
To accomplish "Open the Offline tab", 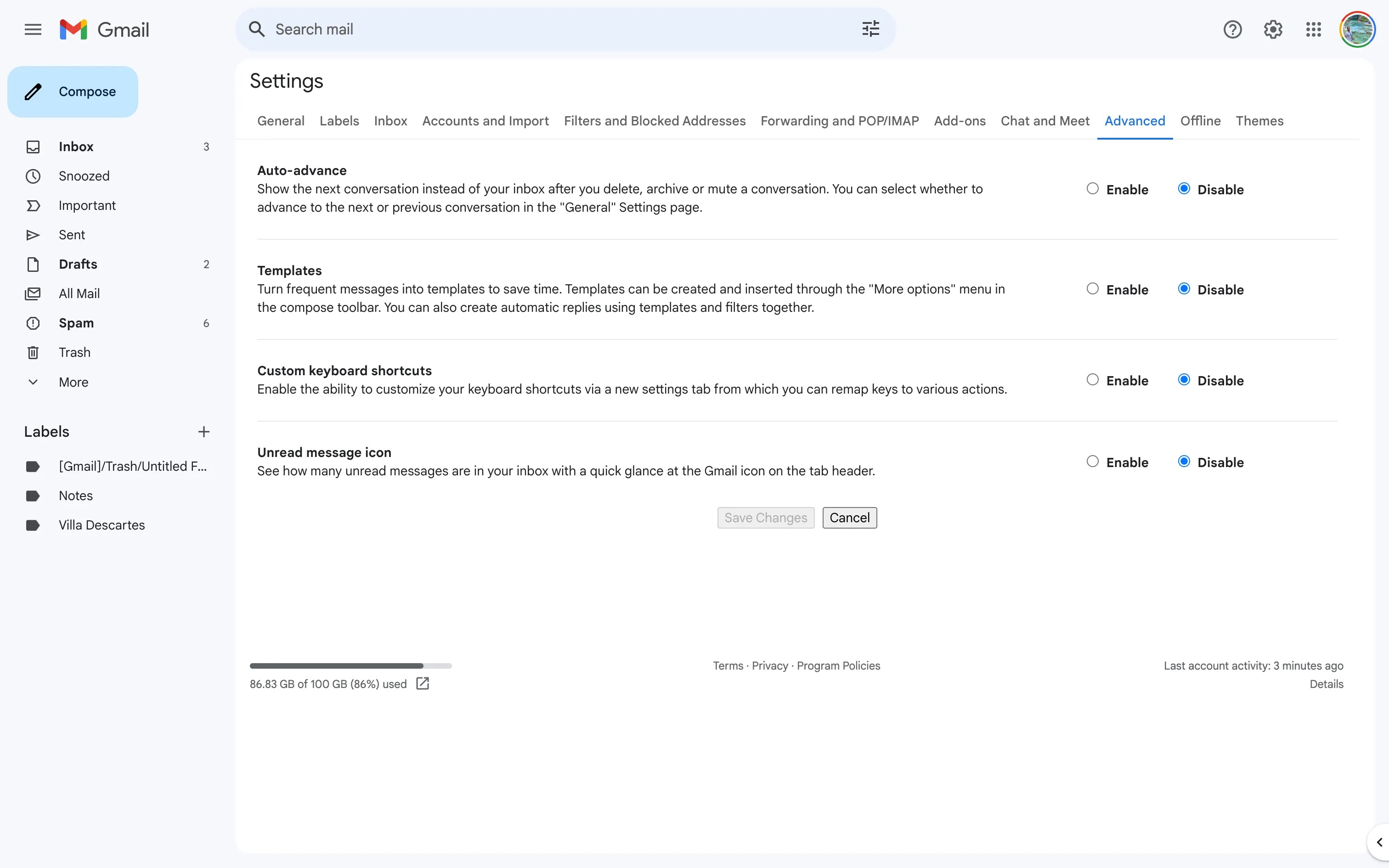I will tap(1200, 121).
